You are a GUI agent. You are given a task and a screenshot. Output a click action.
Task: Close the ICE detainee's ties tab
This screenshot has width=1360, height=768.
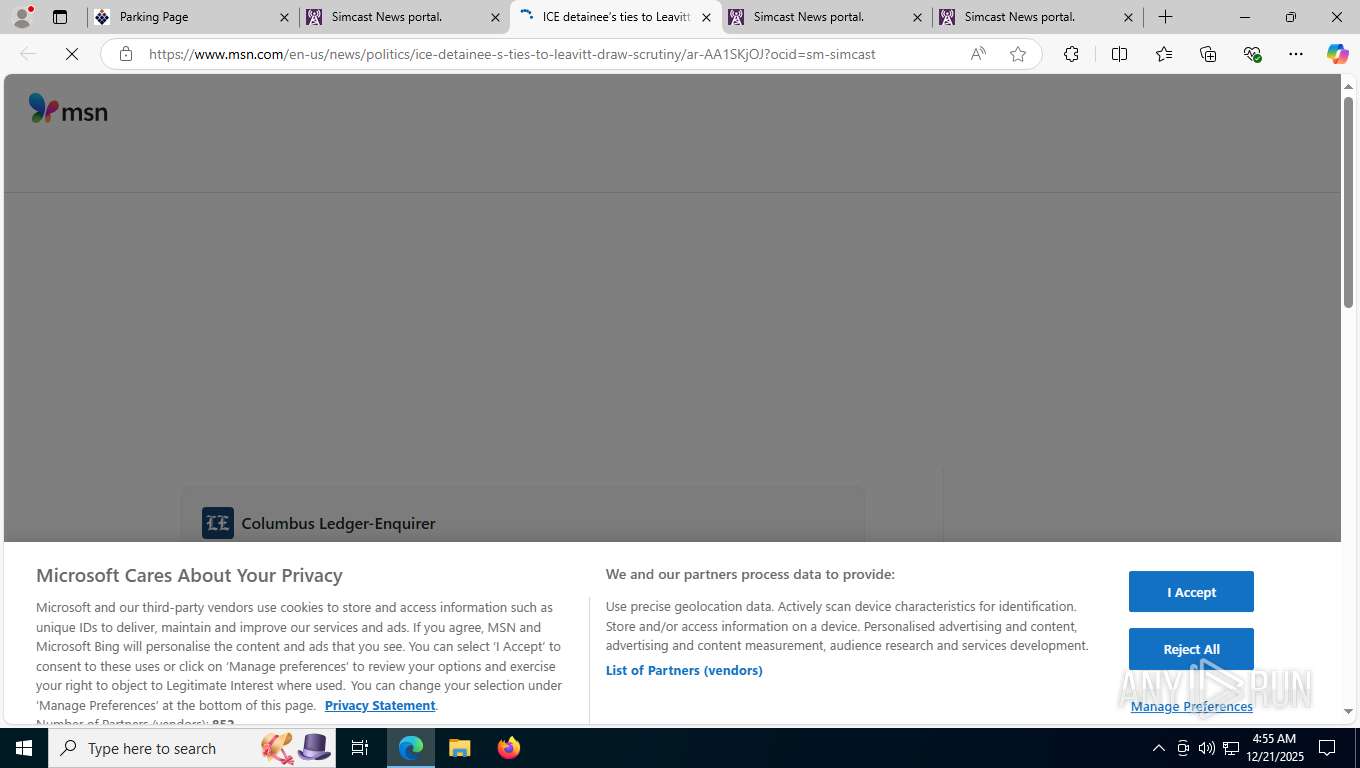706,17
